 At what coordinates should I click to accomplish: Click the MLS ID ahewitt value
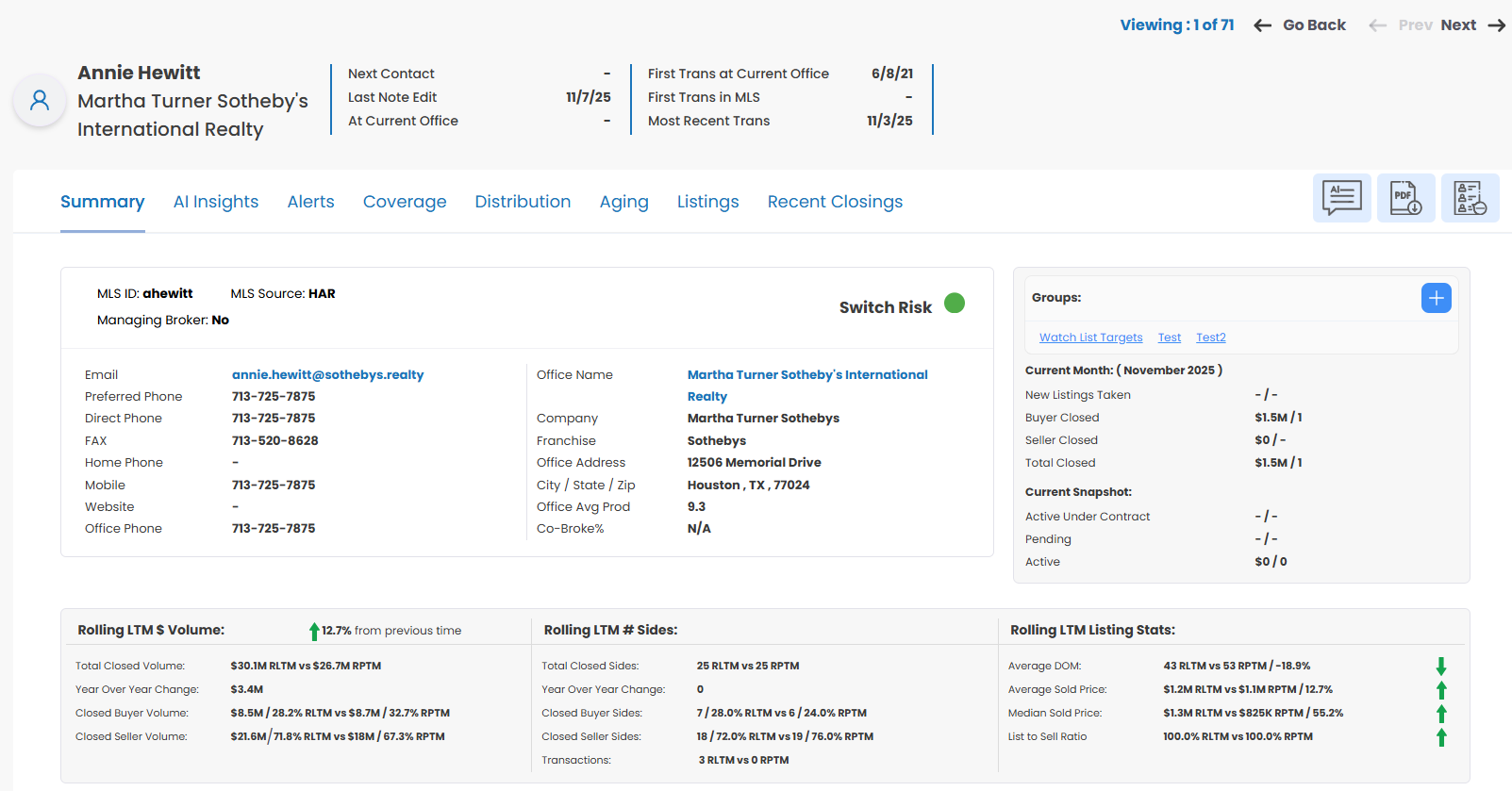168,294
